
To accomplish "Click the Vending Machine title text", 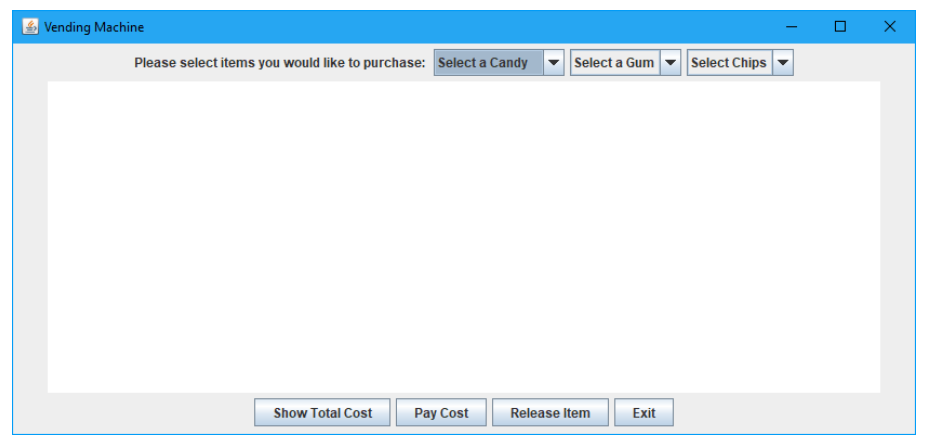I will pyautogui.click(x=94, y=27).
